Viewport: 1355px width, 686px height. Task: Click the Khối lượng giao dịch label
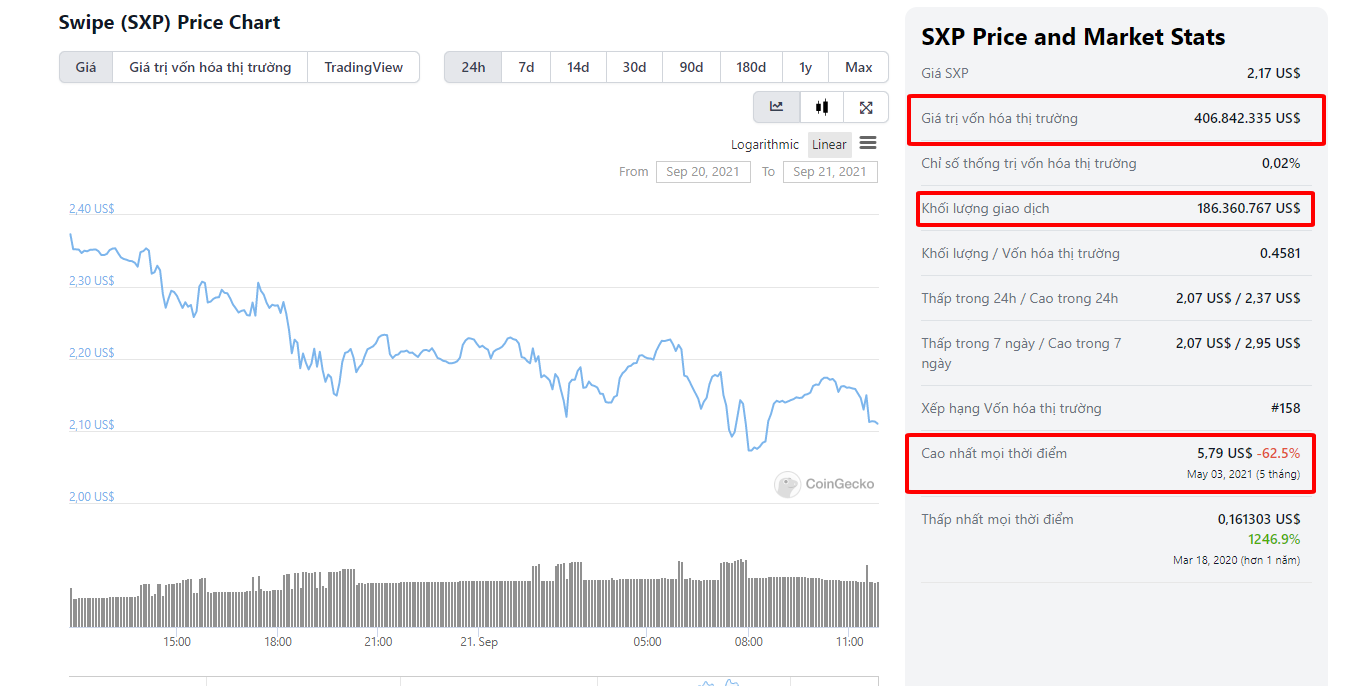click(985, 208)
